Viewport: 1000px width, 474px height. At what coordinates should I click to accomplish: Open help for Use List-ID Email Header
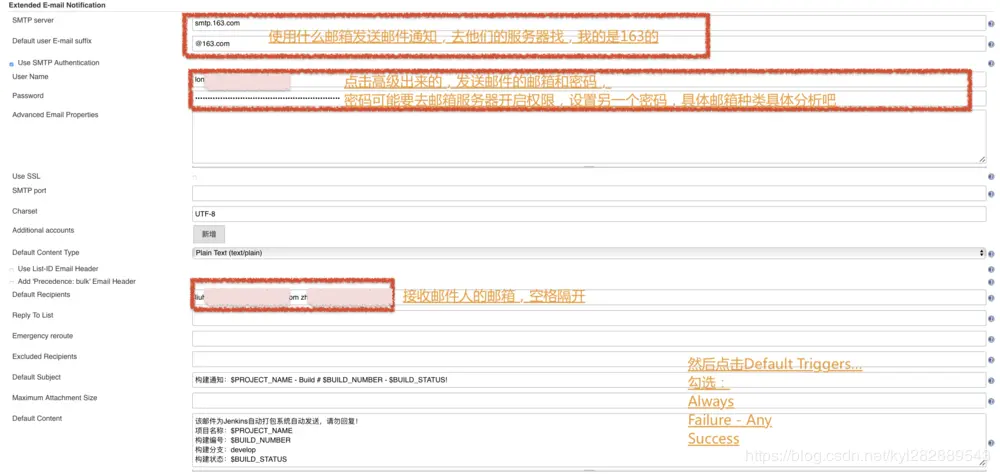tap(991, 270)
